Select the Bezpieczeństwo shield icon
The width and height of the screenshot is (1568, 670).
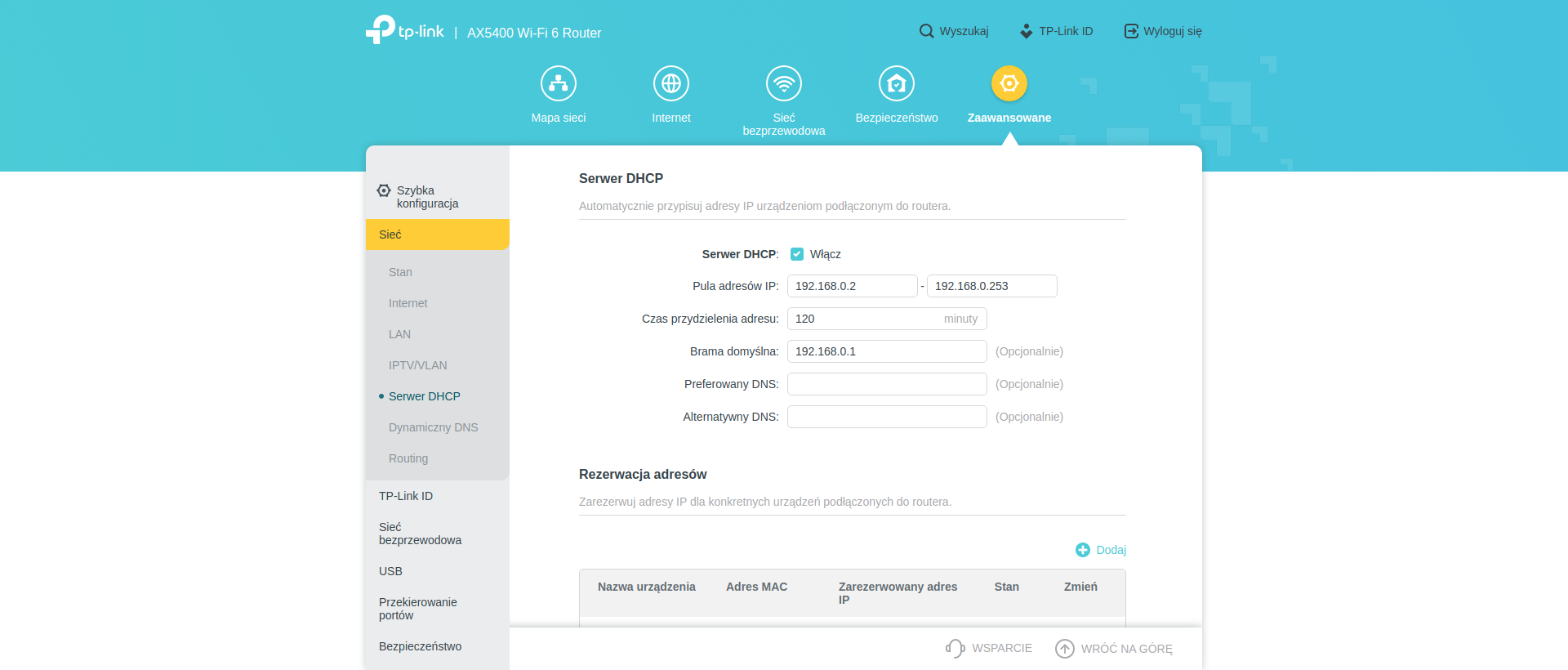[897, 83]
